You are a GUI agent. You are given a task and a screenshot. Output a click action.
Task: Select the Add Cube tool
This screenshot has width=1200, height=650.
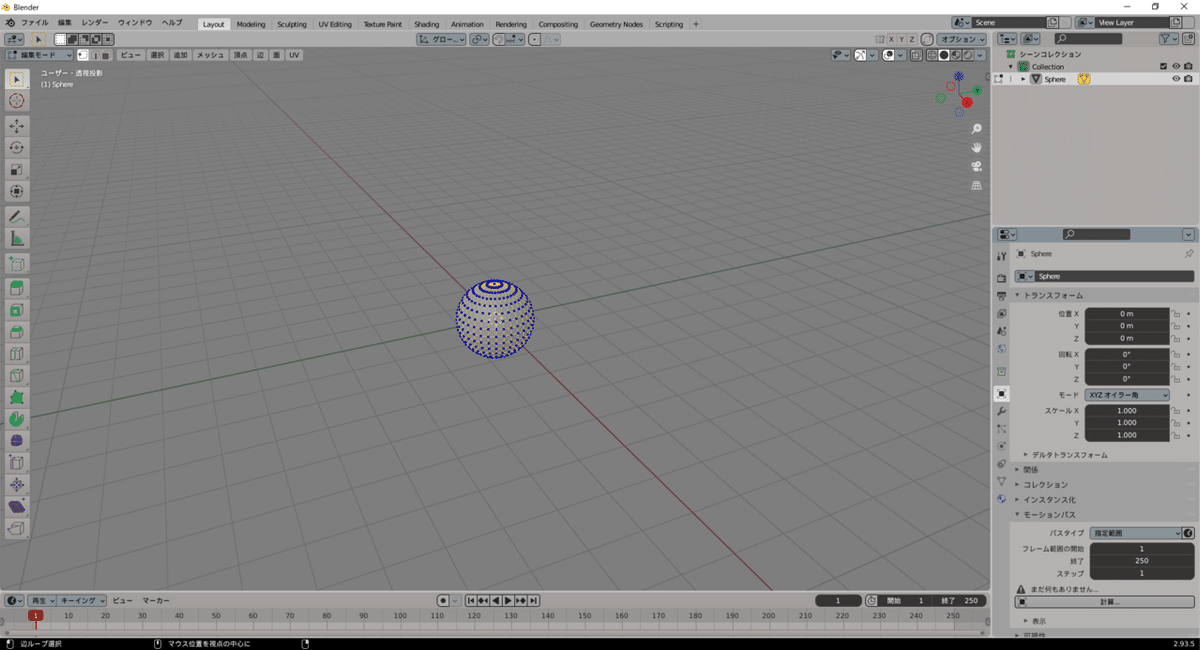17,263
